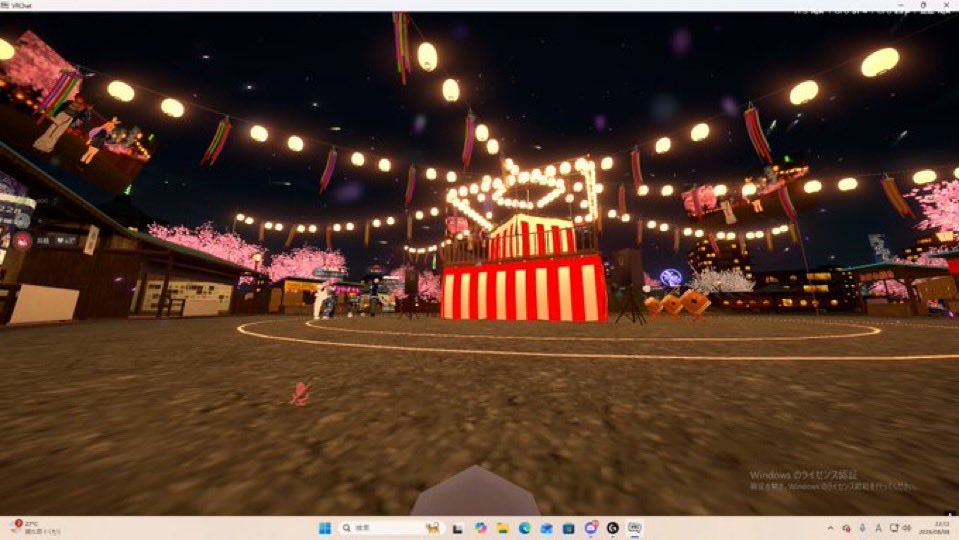Open the Windows Start menu
This screenshot has height=540, width=959.
(325, 528)
